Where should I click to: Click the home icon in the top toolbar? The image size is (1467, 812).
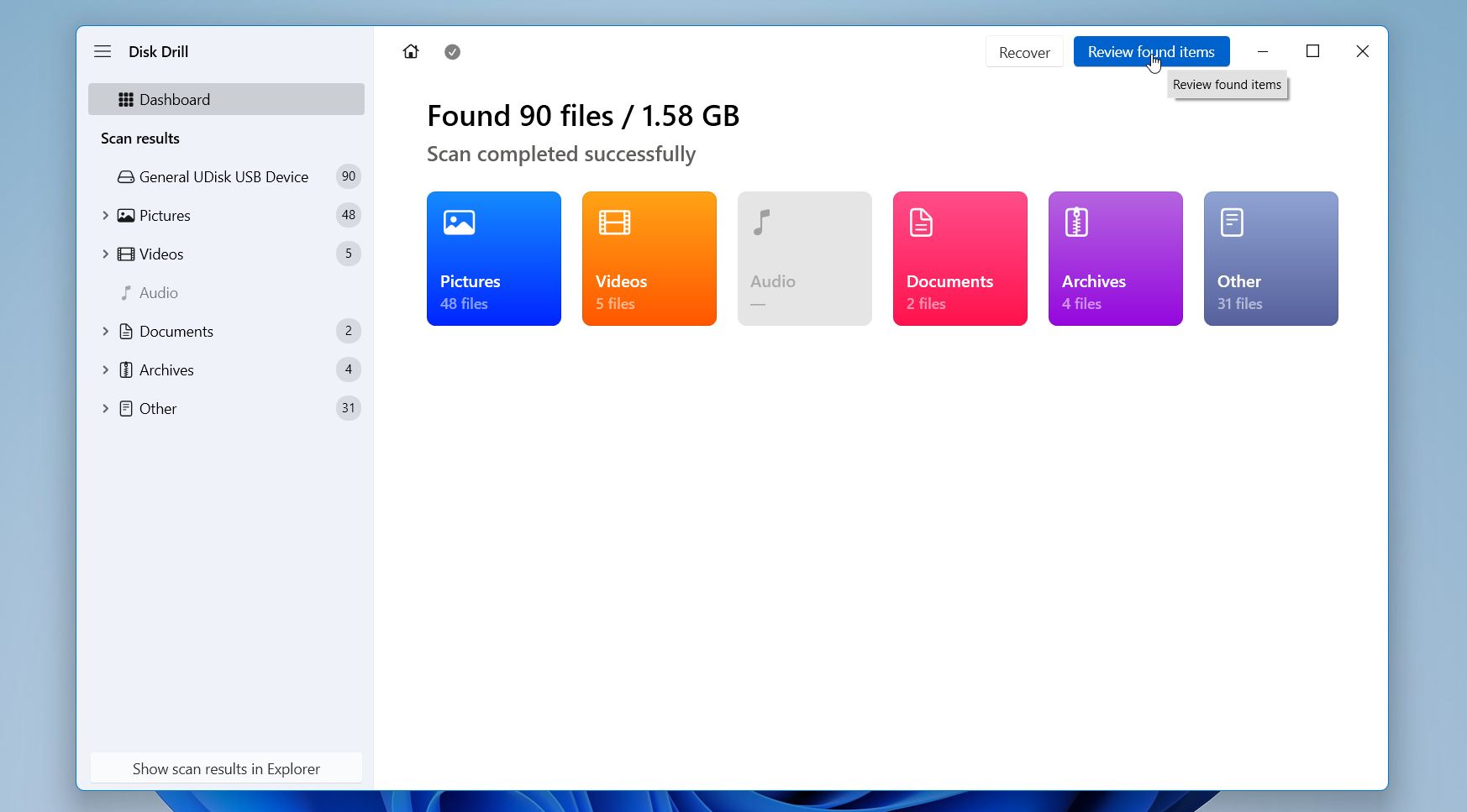click(x=411, y=51)
